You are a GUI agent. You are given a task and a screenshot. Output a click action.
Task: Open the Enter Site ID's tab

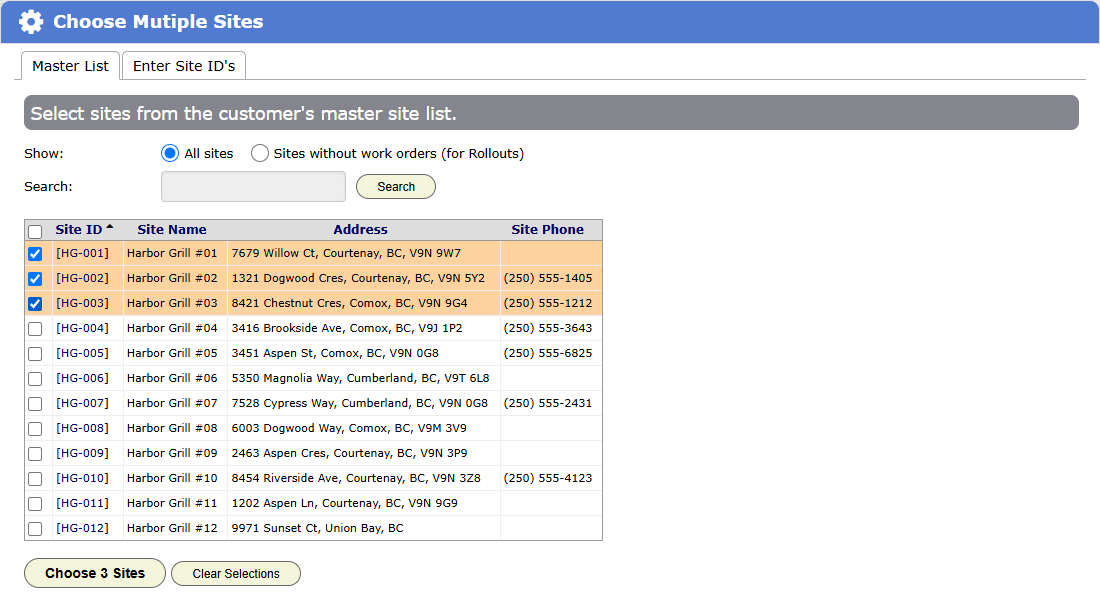tap(184, 66)
